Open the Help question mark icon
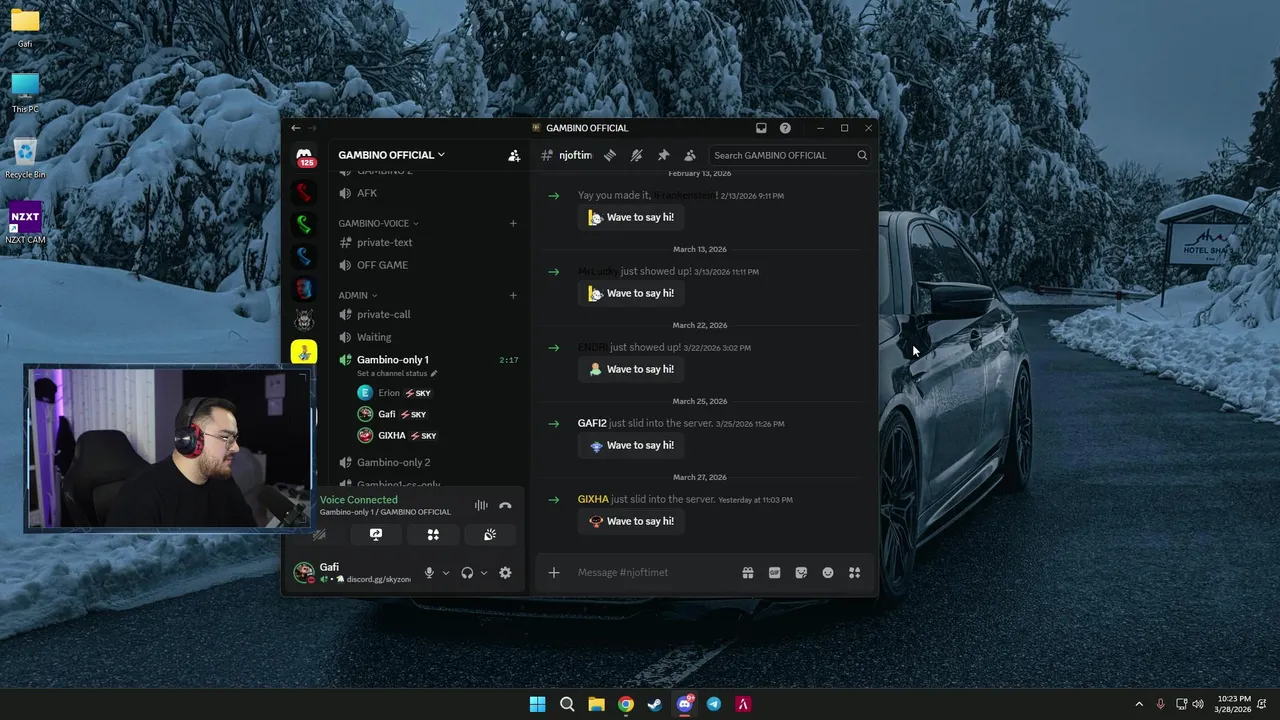The height and width of the screenshot is (720, 1280). [x=785, y=128]
